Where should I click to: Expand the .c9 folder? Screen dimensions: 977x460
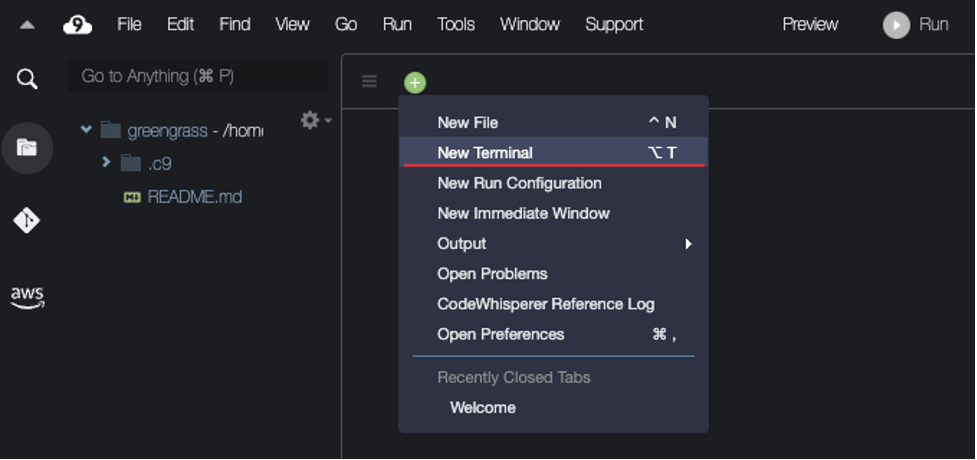click(x=106, y=162)
